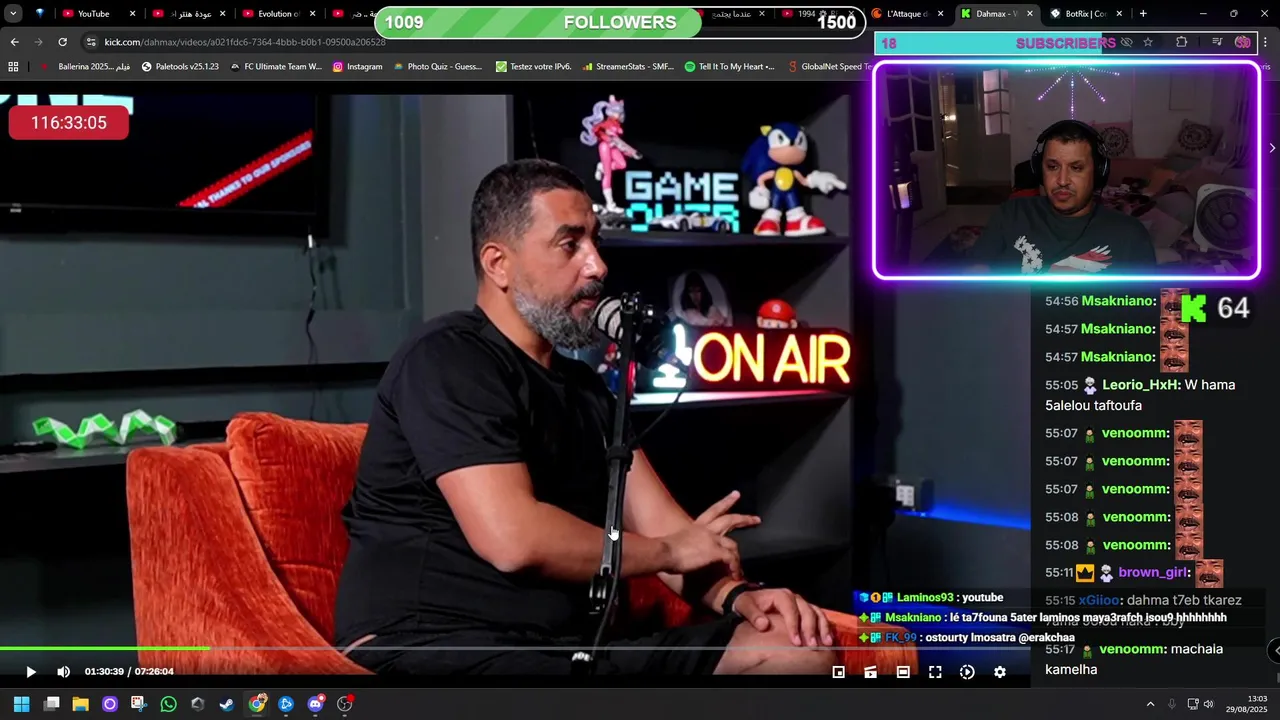1280x720 pixels.
Task: Open Chrome media control icon
Action: pos(1217,42)
